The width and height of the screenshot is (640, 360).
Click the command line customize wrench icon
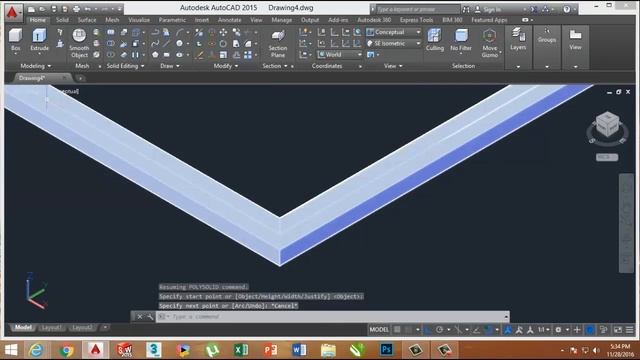(150, 316)
